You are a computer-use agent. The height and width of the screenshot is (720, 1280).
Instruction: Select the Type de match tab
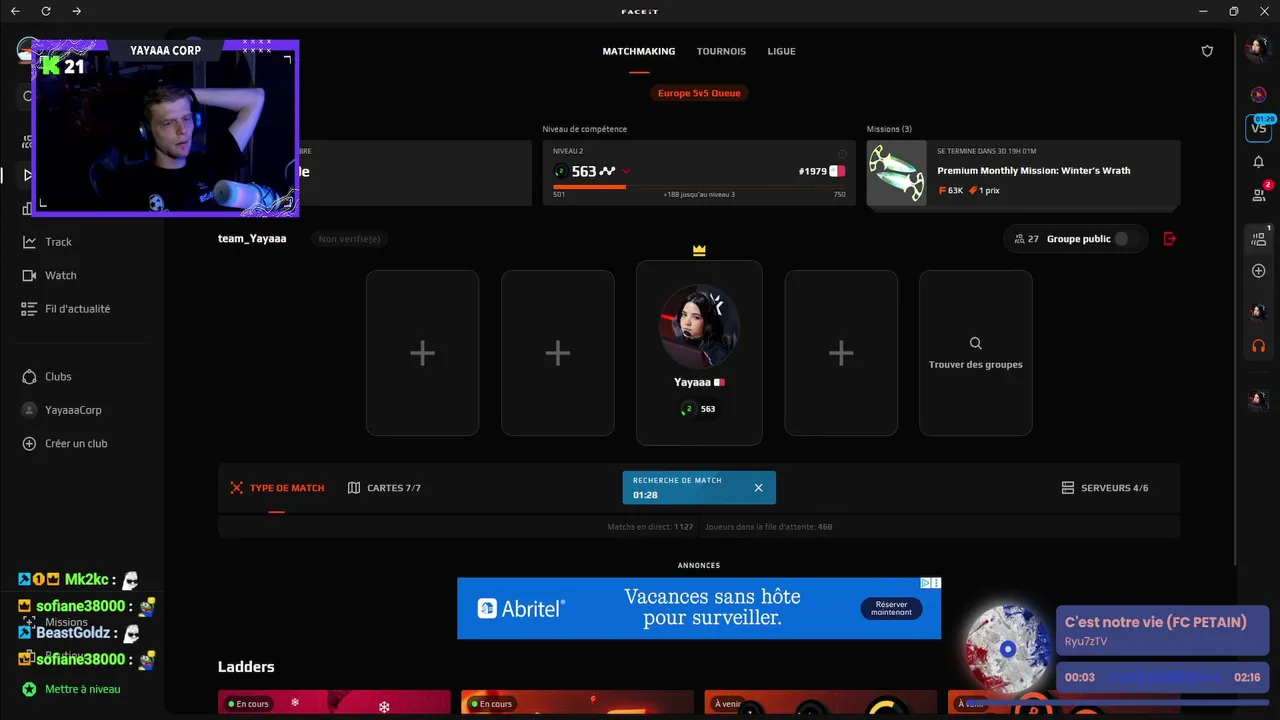coord(277,488)
